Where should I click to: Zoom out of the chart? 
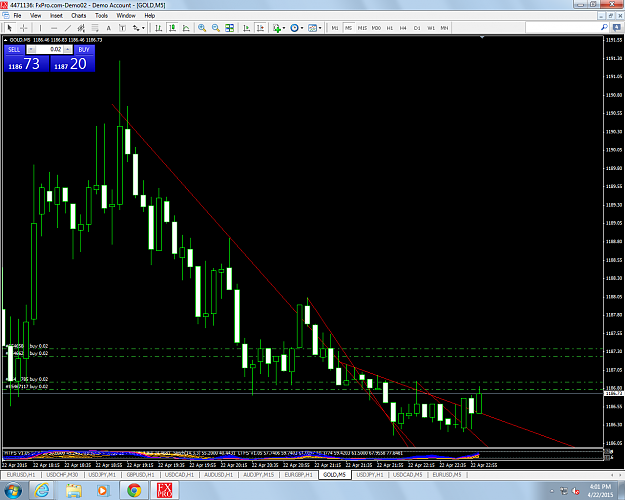pos(216,28)
